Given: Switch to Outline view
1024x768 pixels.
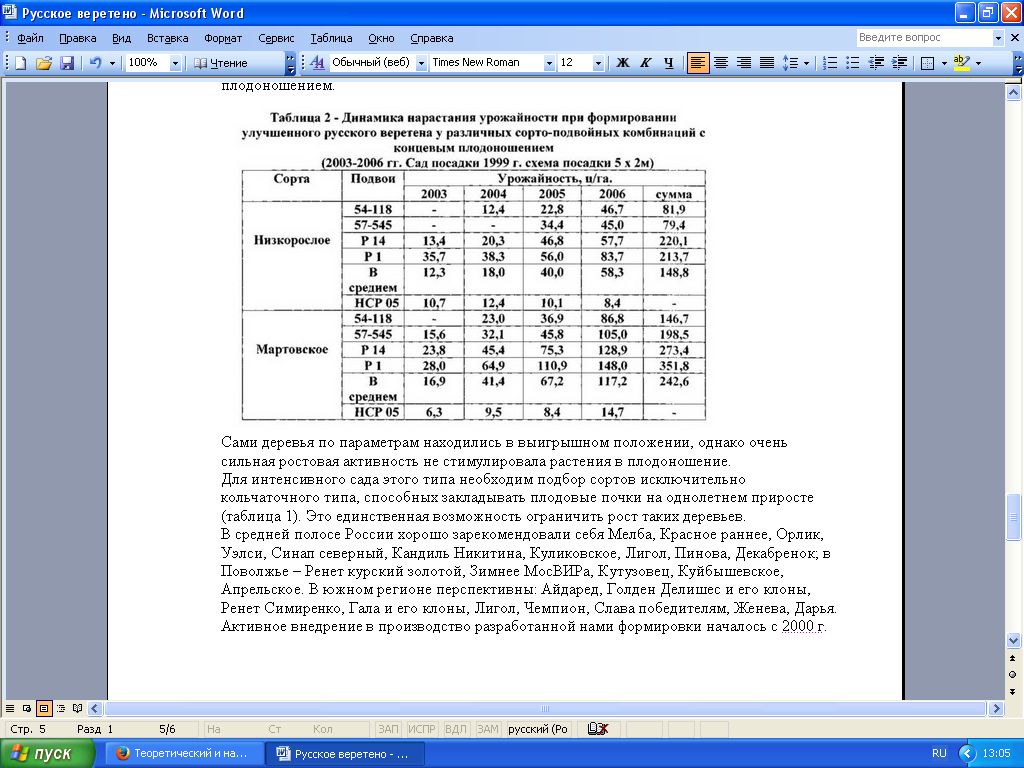Looking at the screenshot, I should (x=61, y=708).
